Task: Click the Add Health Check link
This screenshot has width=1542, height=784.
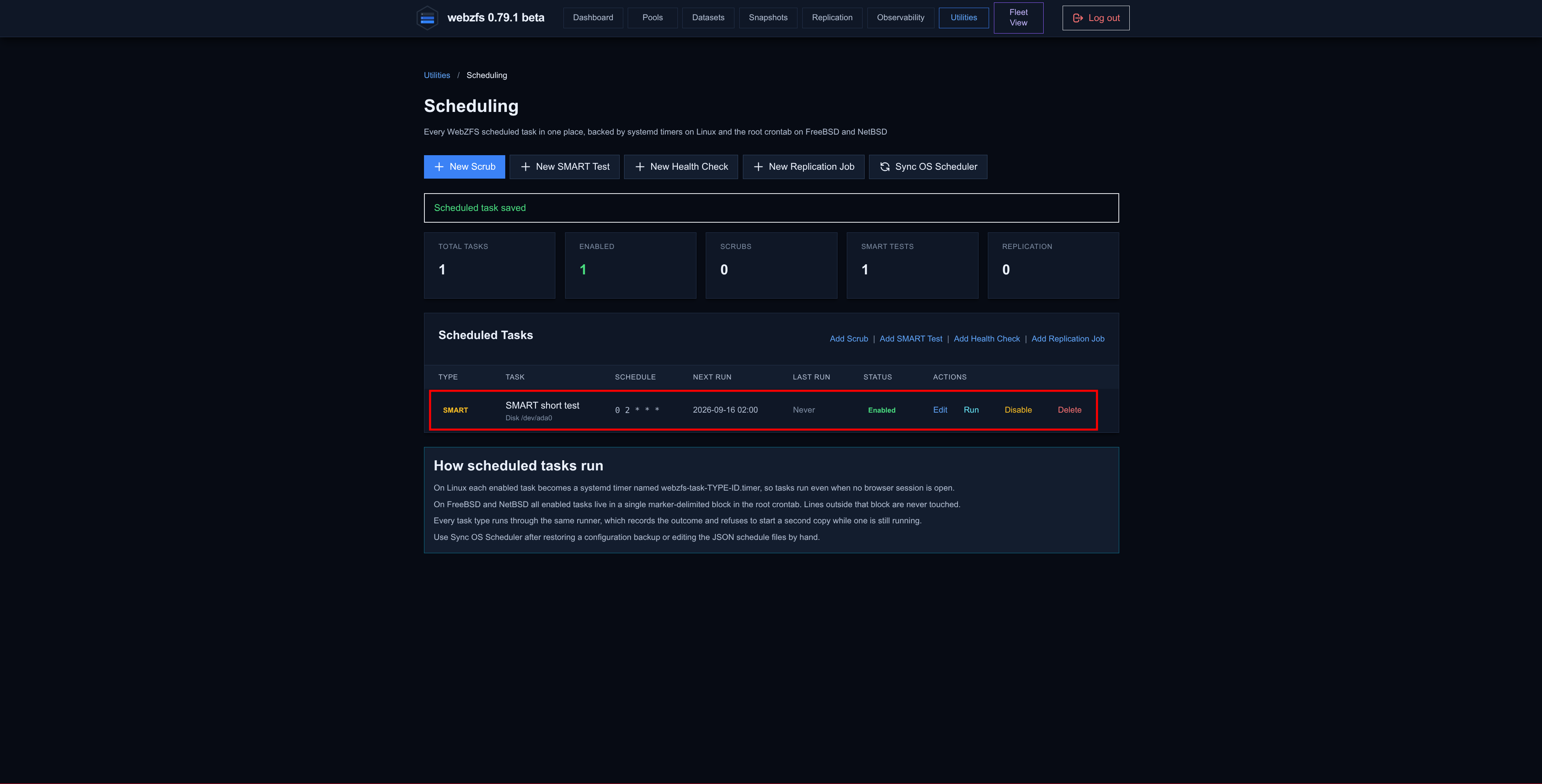Action: click(x=987, y=339)
